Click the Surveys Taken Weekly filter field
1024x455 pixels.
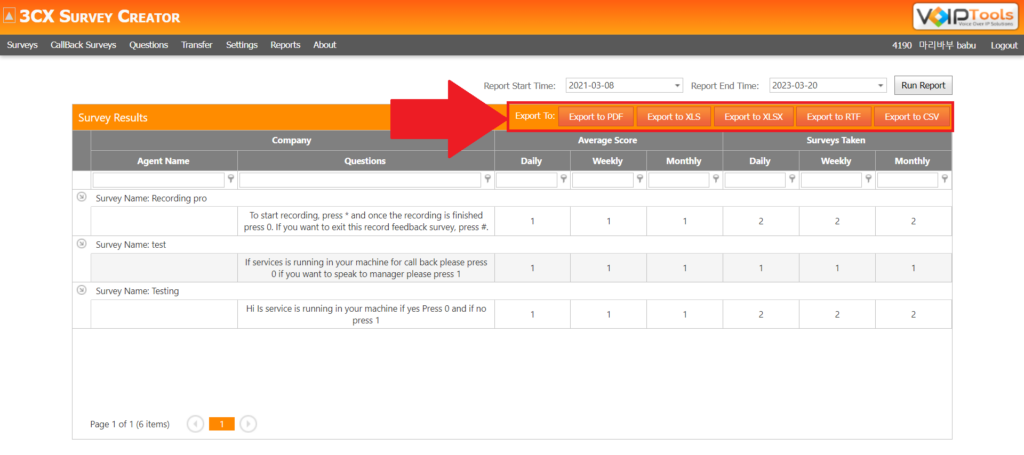tap(831, 180)
